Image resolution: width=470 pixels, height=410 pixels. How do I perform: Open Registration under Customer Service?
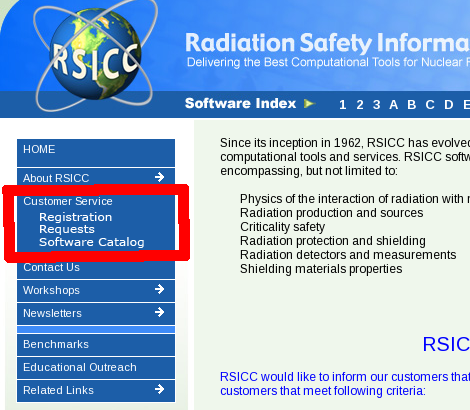[75, 217]
